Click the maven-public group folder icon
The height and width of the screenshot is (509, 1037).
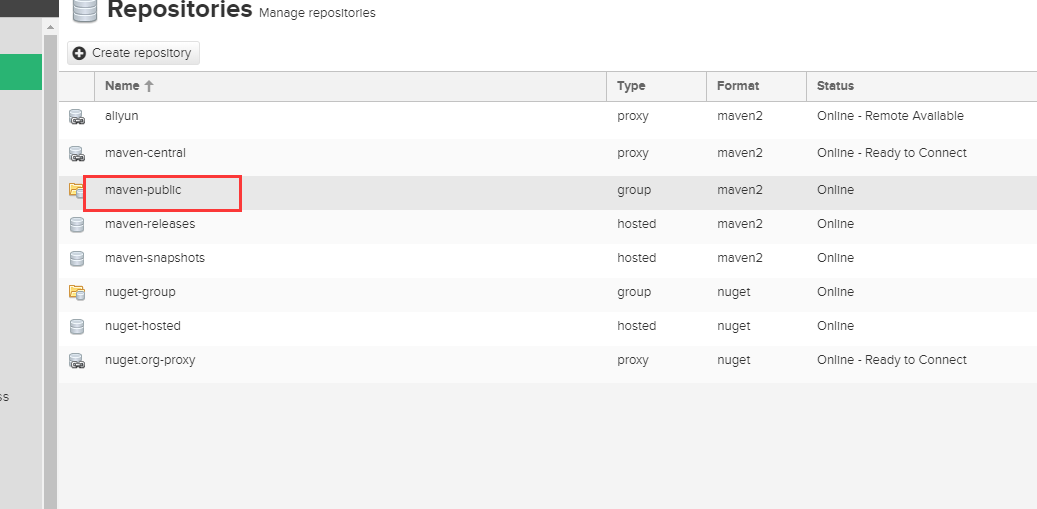pos(77,190)
